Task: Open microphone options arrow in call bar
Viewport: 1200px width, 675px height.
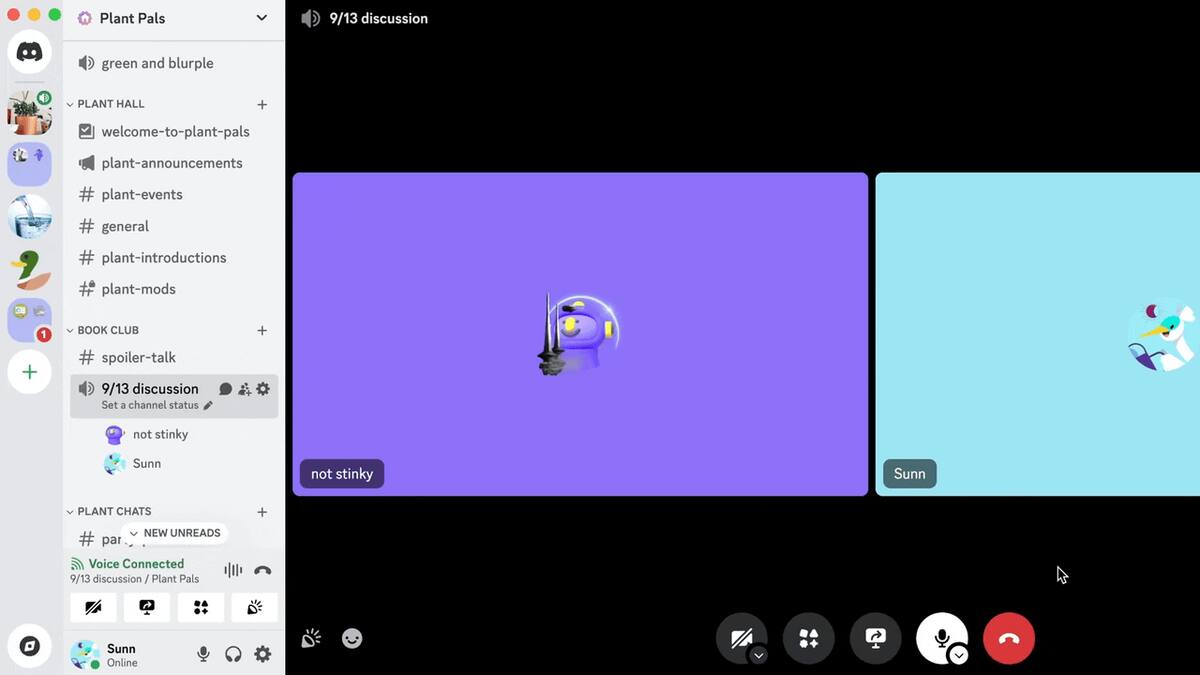Action: 959,655
